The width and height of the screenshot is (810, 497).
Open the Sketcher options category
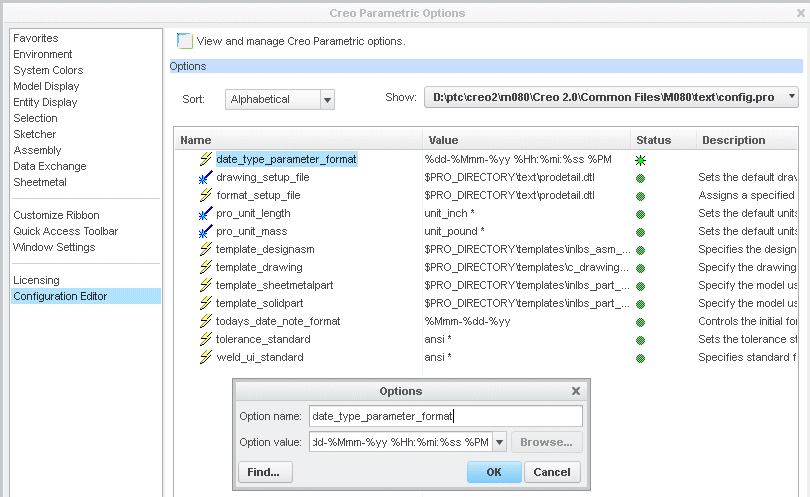click(35, 134)
